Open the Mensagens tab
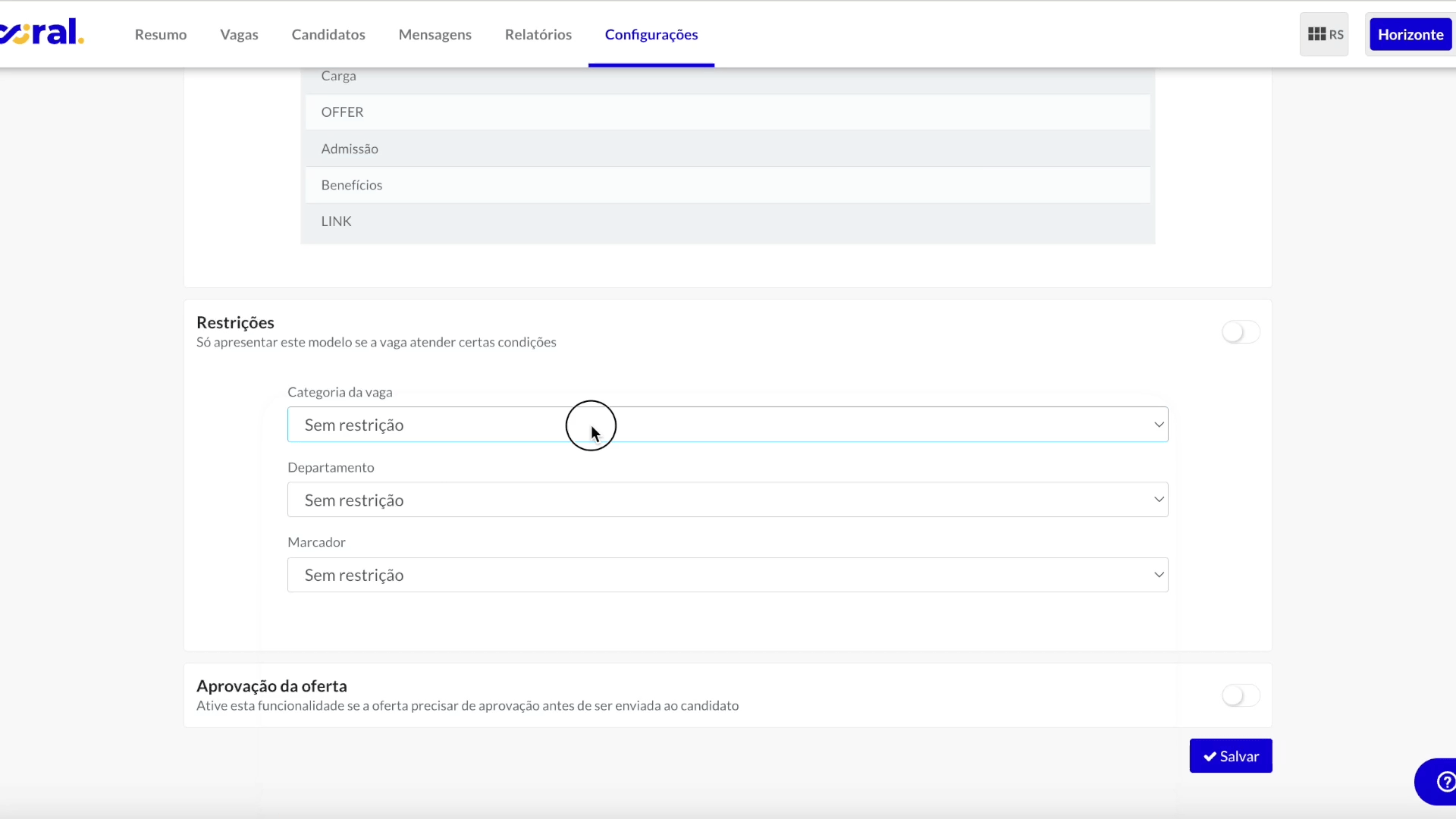Viewport: 1456px width, 819px height. pos(435,34)
